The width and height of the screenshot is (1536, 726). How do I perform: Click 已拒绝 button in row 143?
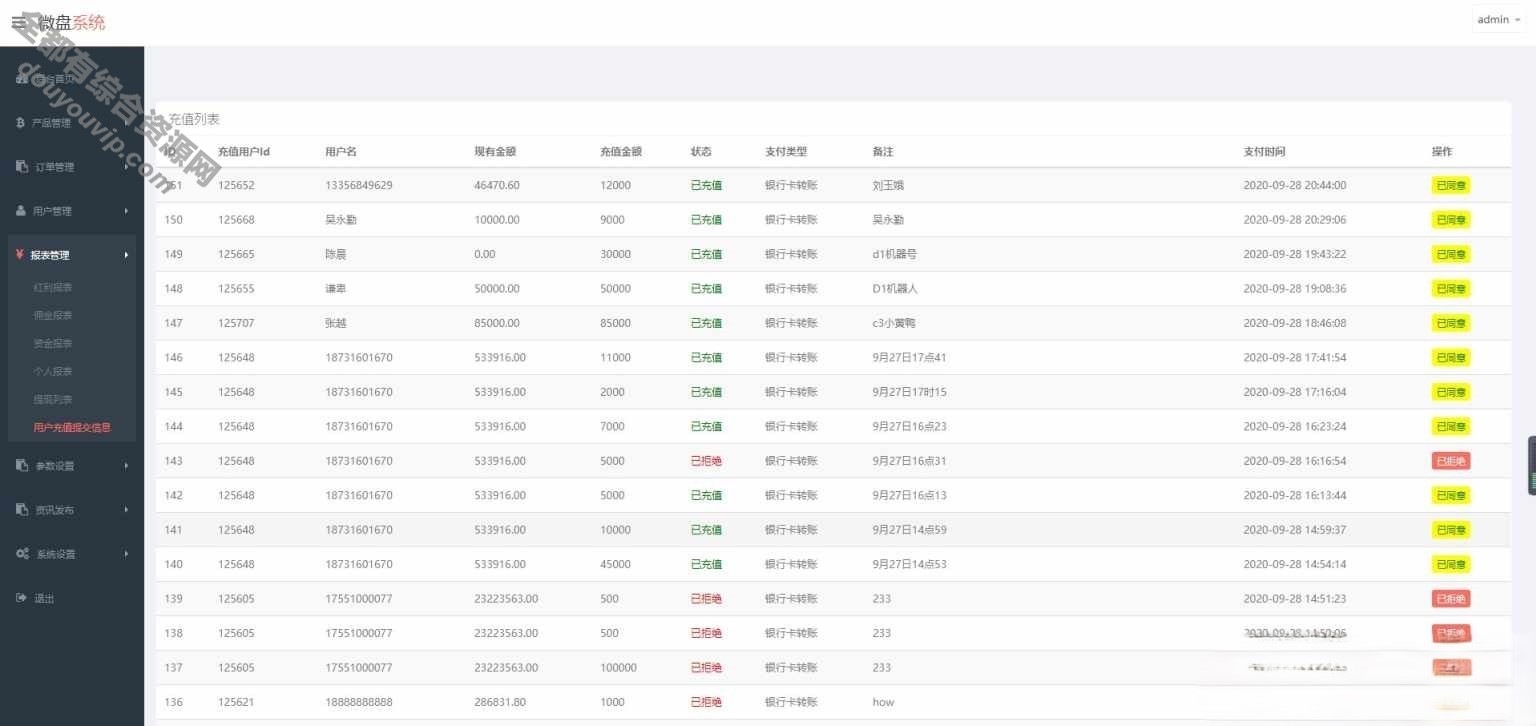[1451, 461]
